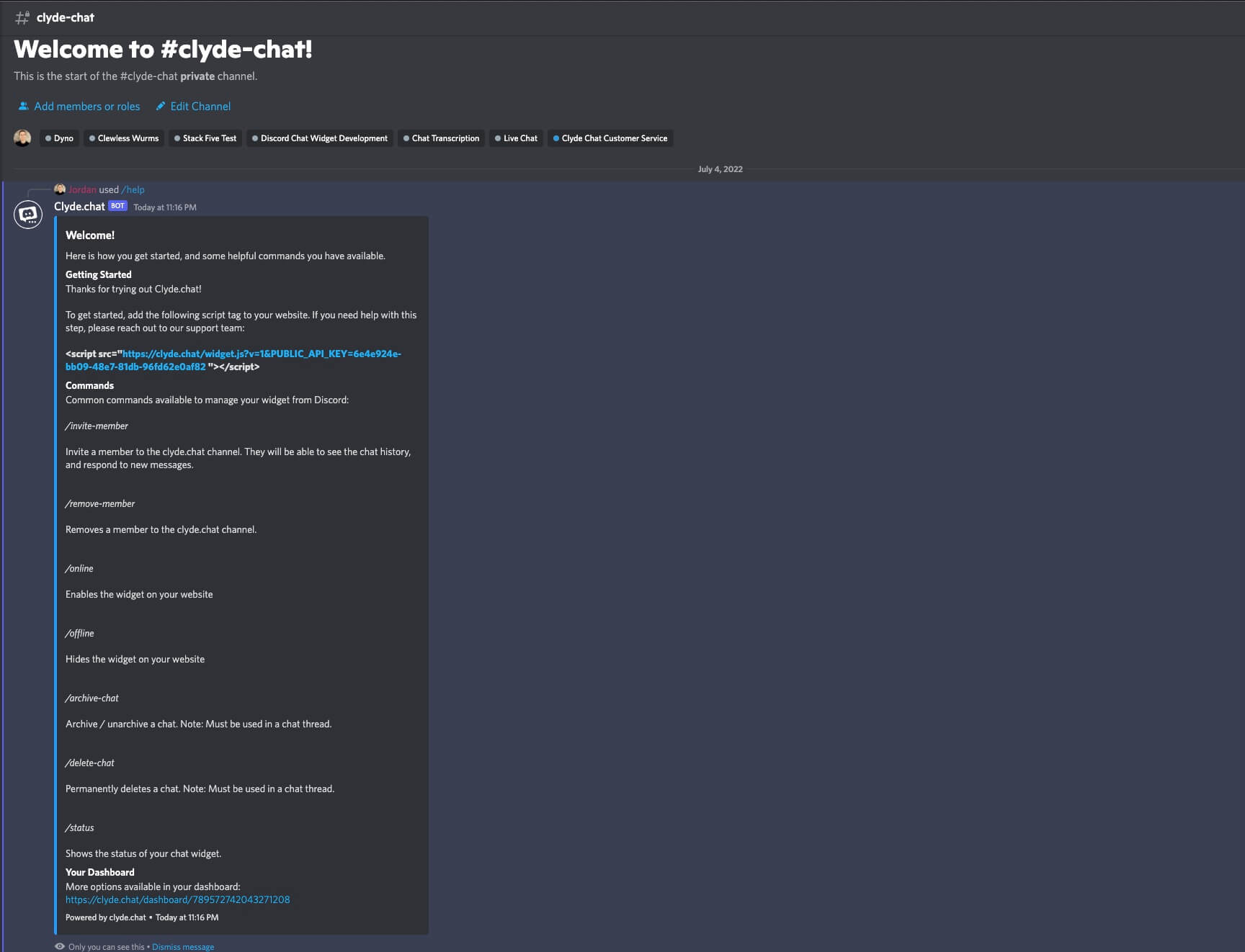Open the Clyde.chat bot avatar
Viewport: 1245px width, 952px height.
pos(28,215)
